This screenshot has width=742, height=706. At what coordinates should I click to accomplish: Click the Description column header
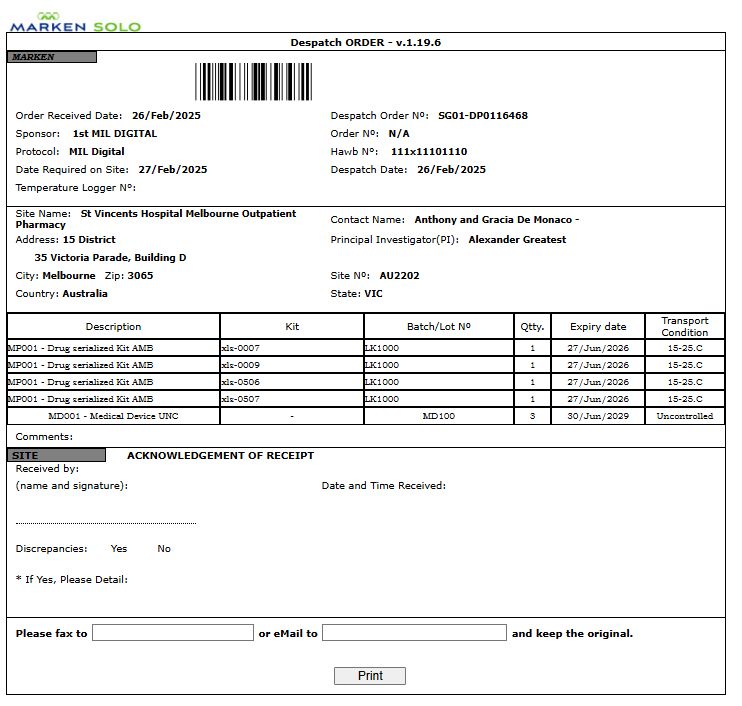(x=114, y=327)
